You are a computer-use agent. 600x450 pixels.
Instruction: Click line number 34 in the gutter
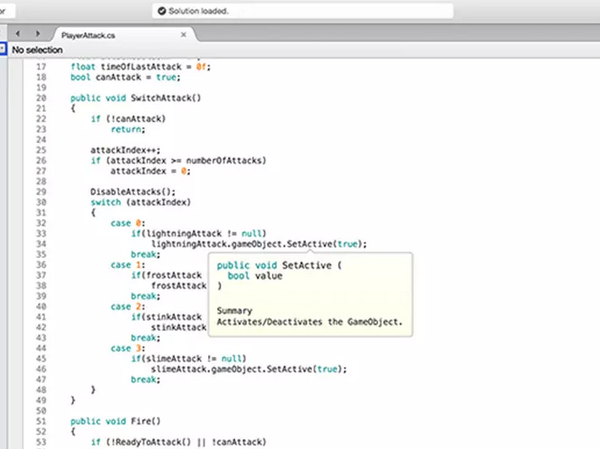pyautogui.click(x=41, y=244)
